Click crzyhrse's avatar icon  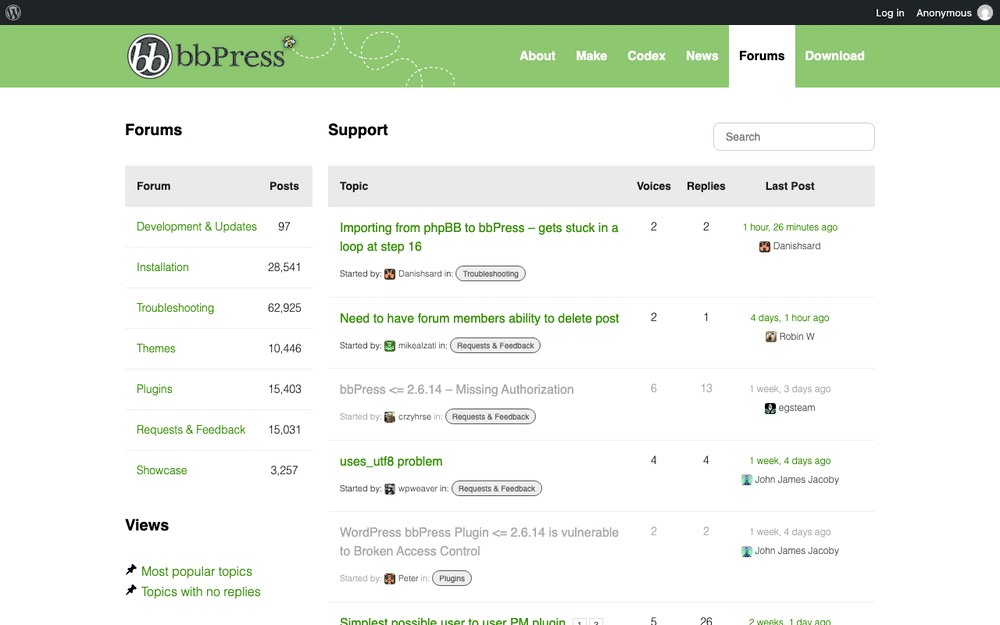(x=390, y=417)
